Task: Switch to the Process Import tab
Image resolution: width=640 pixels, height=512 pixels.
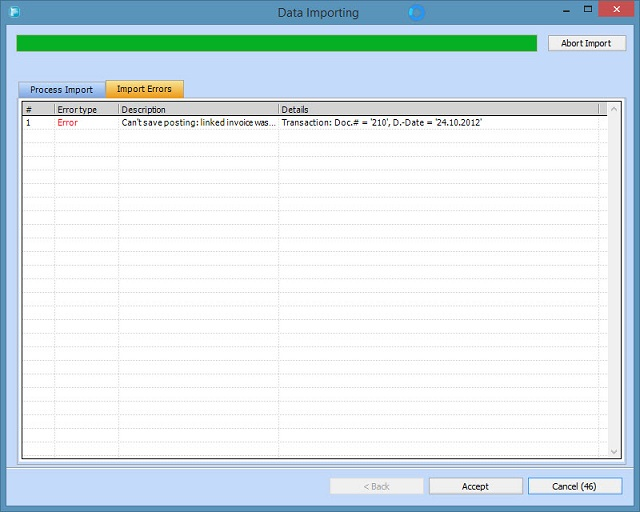Action: 61,89
